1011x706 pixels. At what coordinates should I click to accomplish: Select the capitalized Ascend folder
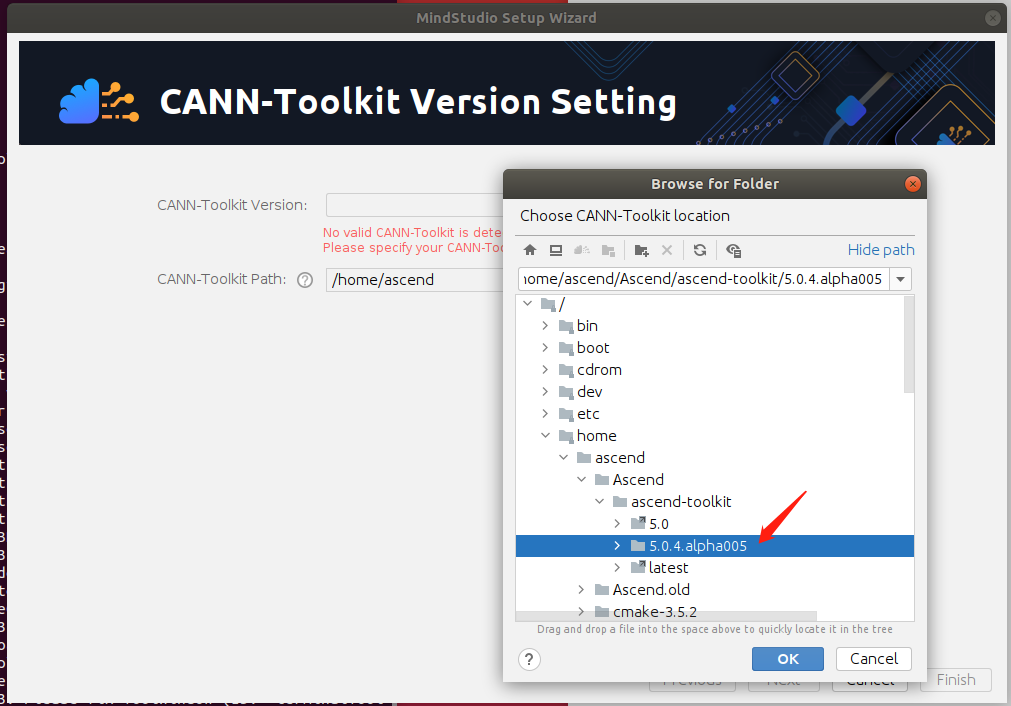[714, 479]
